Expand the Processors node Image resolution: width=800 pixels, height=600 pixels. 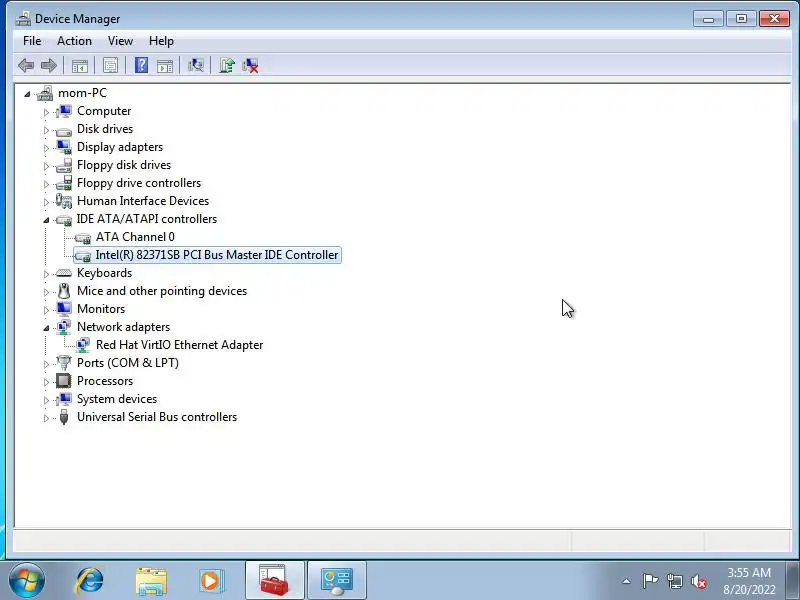[x=46, y=382]
